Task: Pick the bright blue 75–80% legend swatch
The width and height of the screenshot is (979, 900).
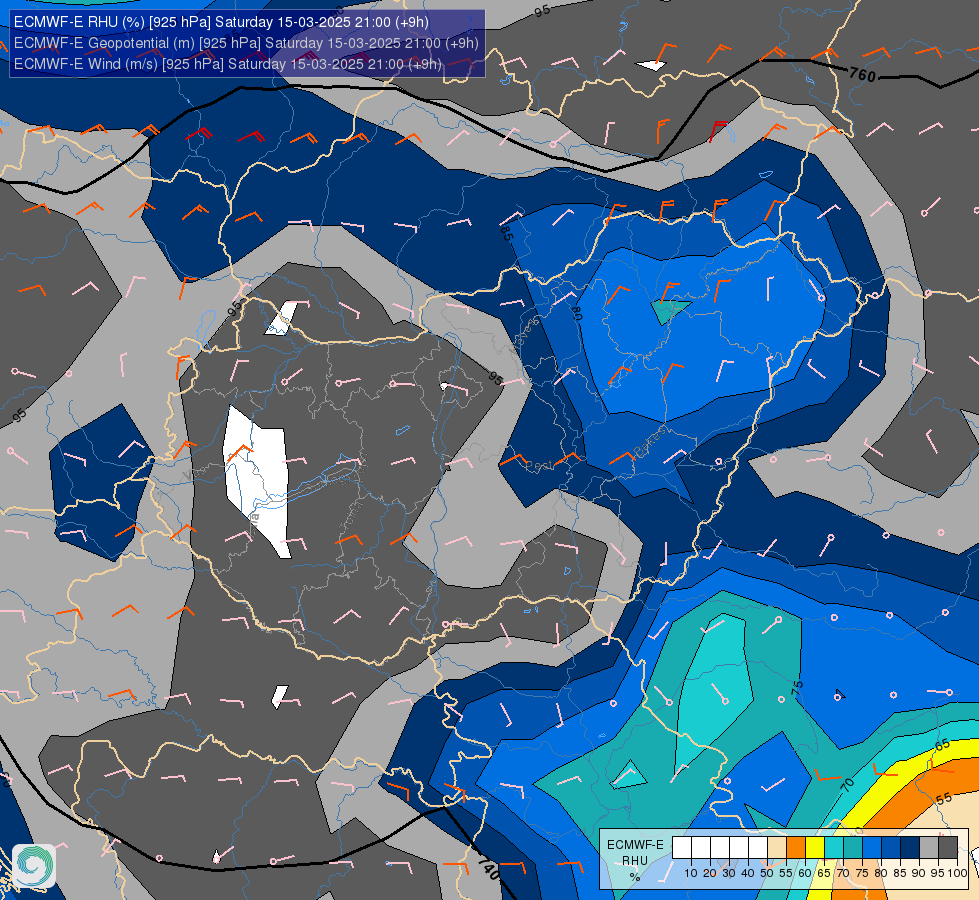Action: tap(872, 848)
